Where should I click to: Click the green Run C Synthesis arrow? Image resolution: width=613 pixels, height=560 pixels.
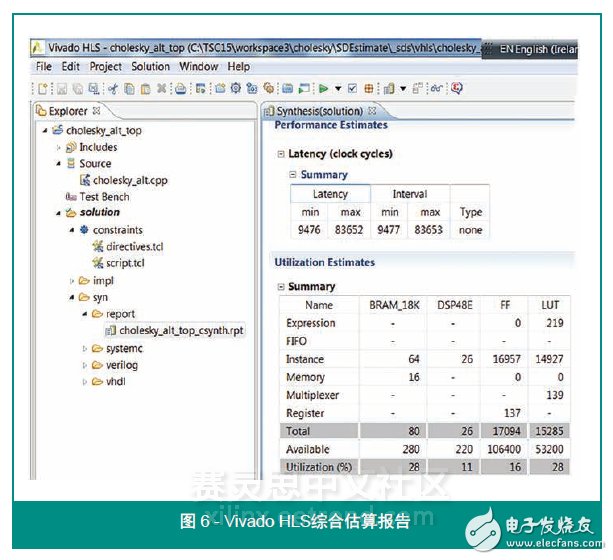321,88
